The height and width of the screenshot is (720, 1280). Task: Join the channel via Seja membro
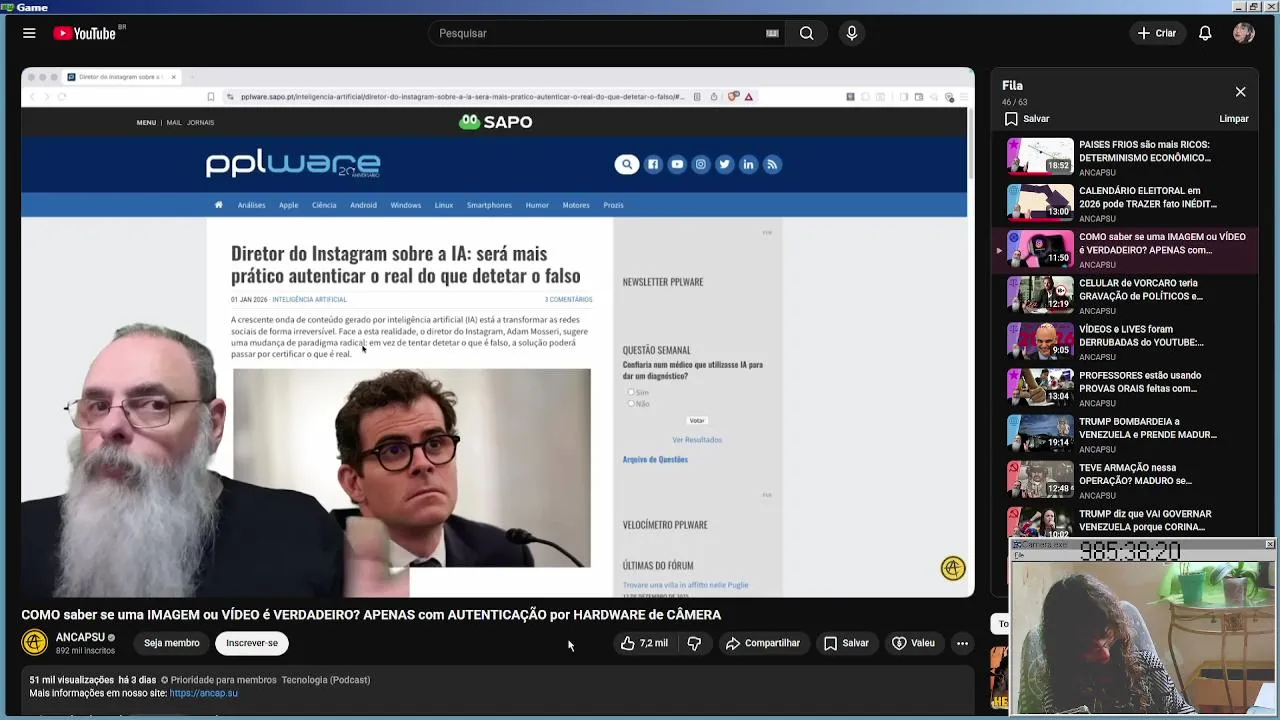click(x=171, y=643)
